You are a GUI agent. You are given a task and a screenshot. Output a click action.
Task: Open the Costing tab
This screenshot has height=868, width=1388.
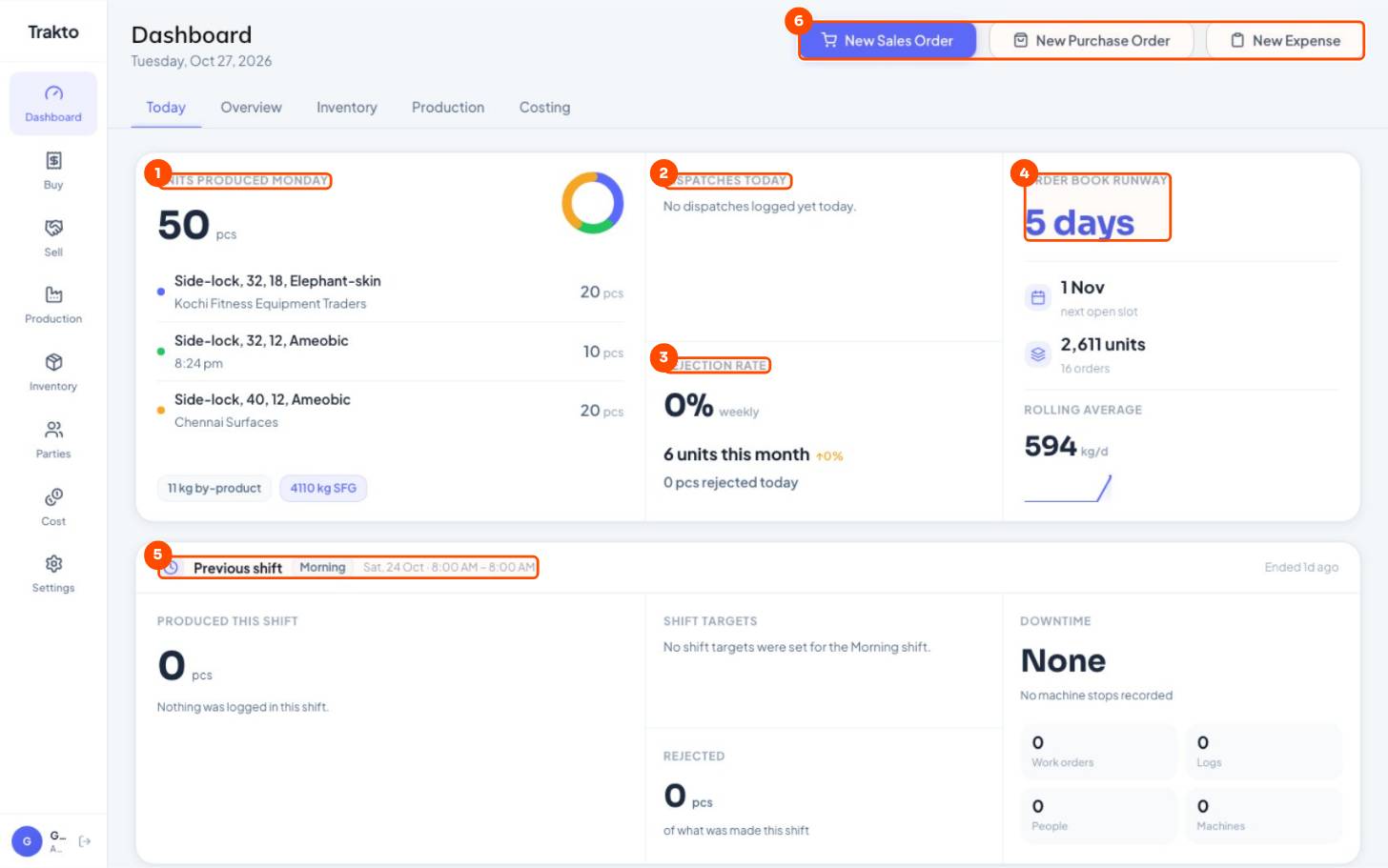pyautogui.click(x=544, y=108)
